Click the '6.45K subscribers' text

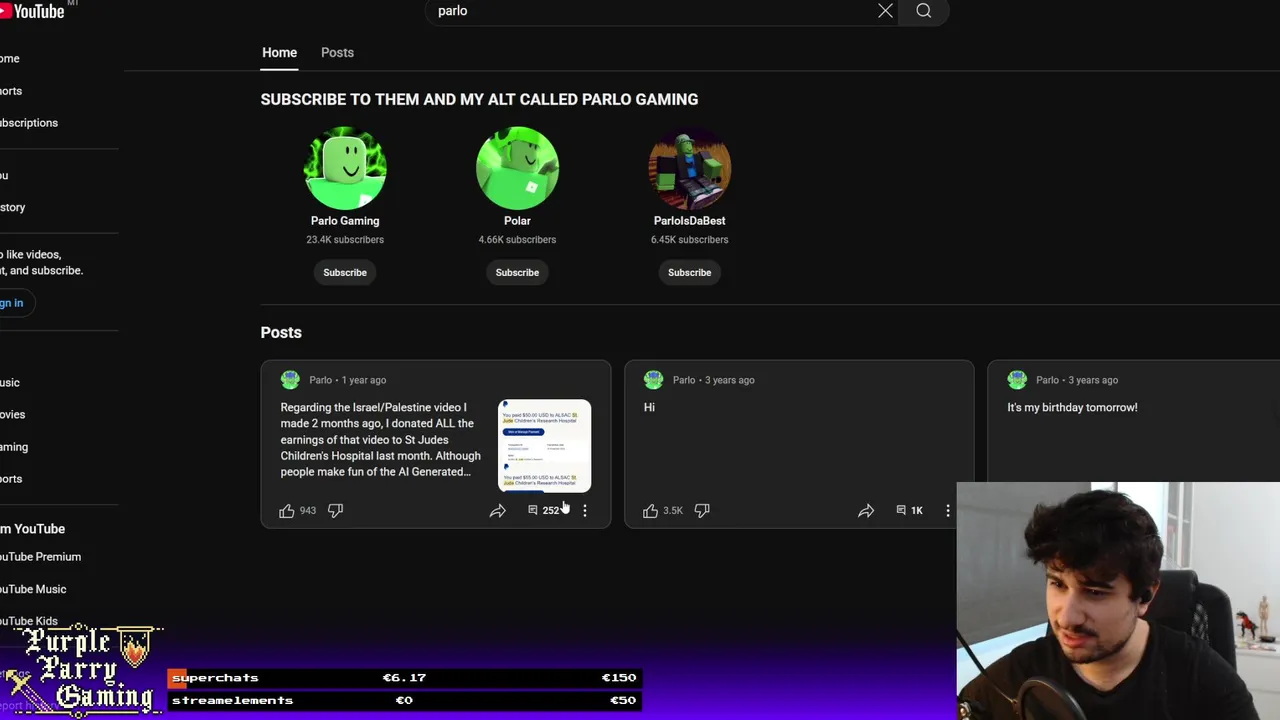pyautogui.click(x=689, y=240)
